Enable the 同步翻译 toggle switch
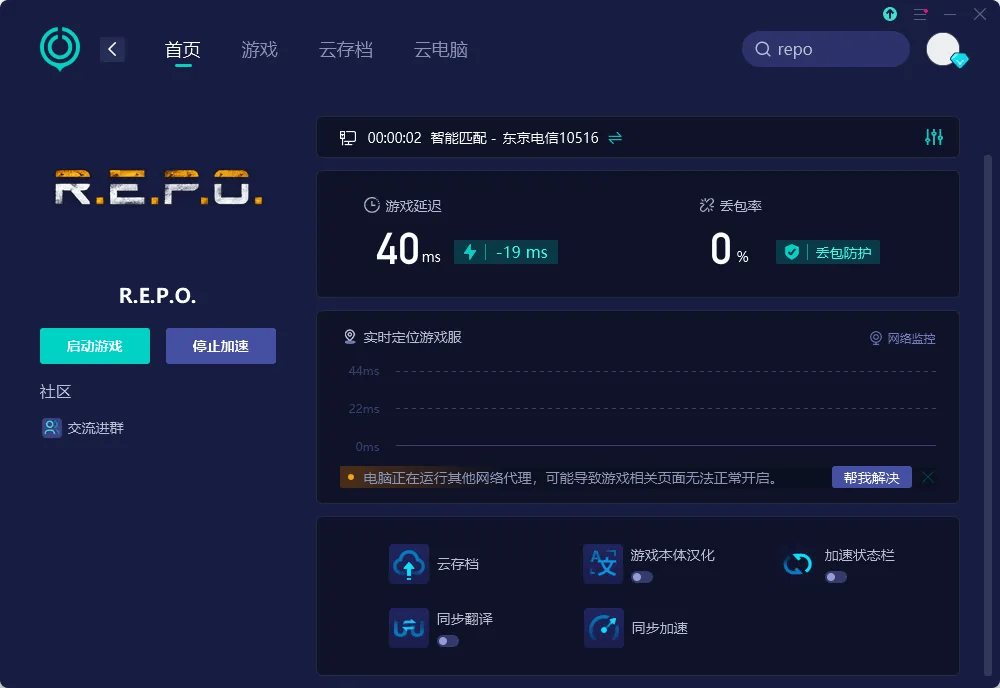Viewport: 1000px width, 688px height. point(448,641)
